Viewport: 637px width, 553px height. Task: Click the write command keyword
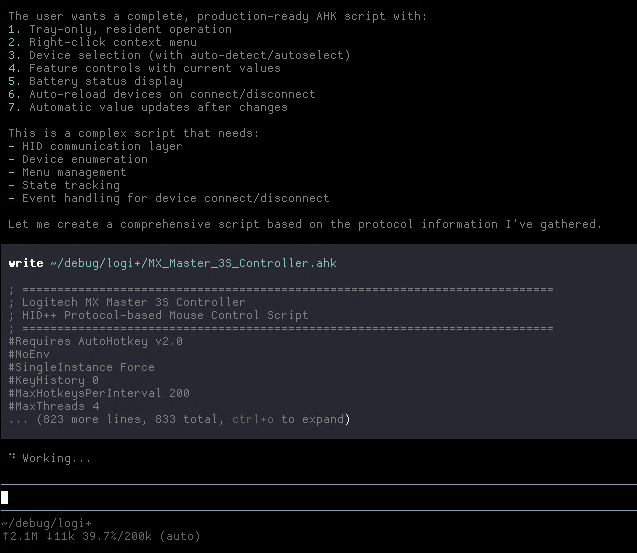(25, 263)
